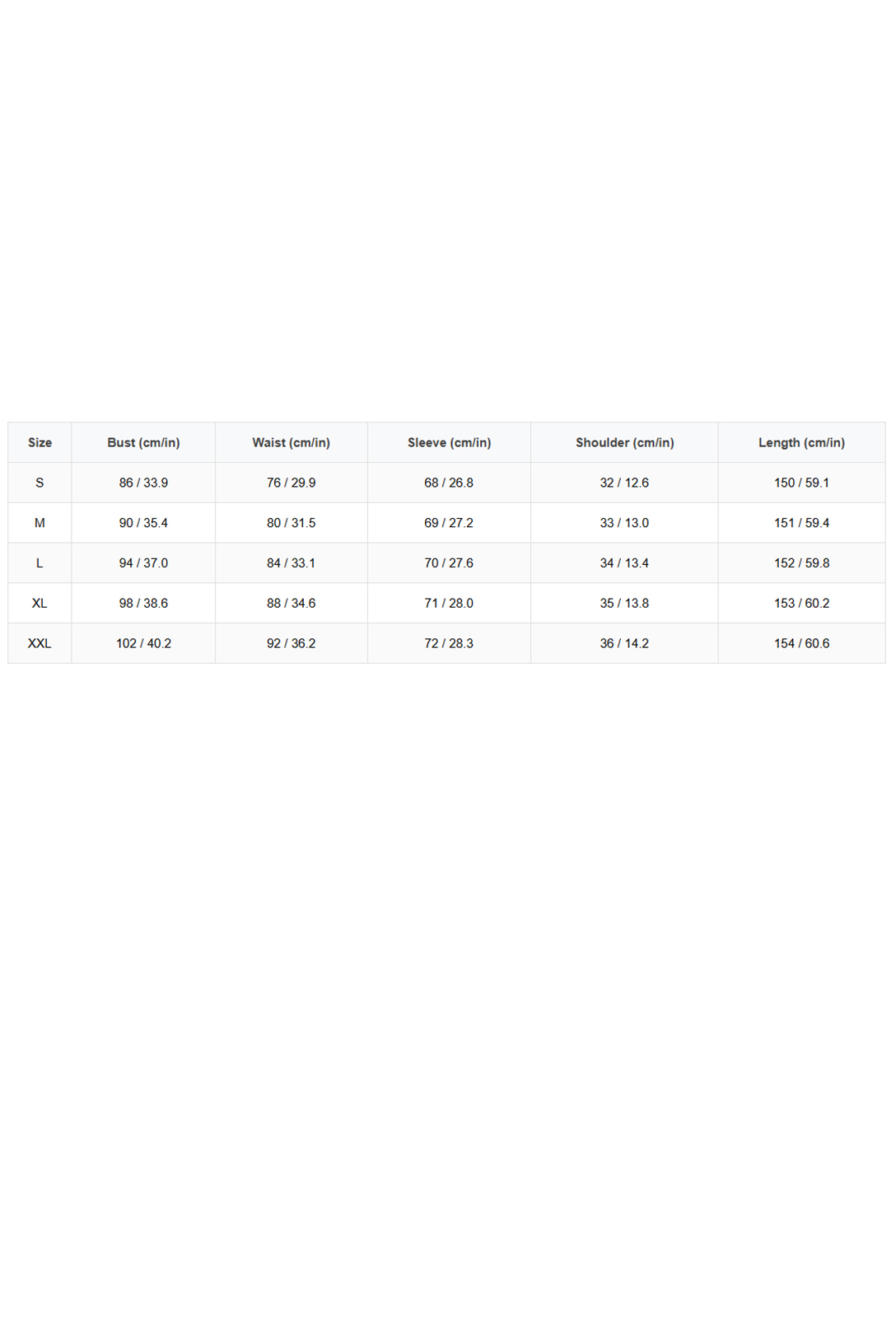
Task: Select length value '150 / 59.1'
Action: (x=801, y=483)
